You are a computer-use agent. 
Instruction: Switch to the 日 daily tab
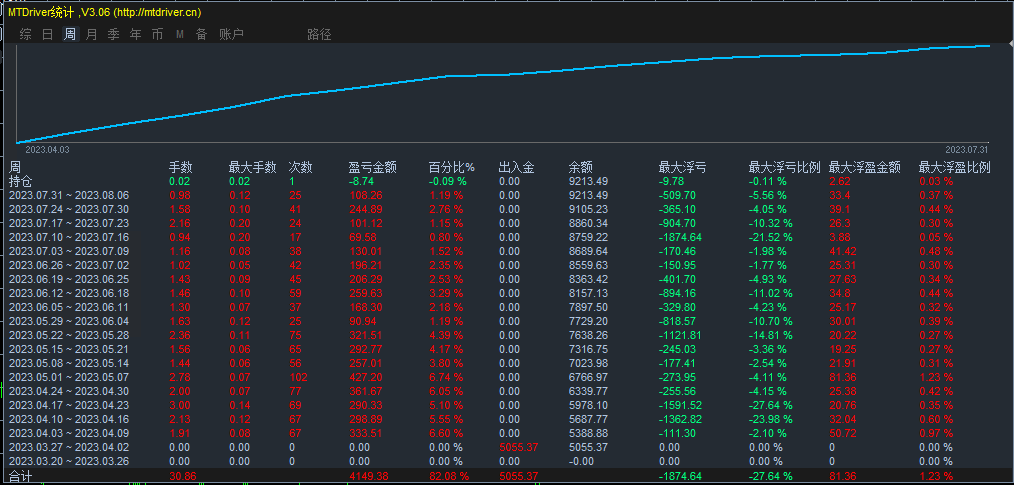[47, 34]
